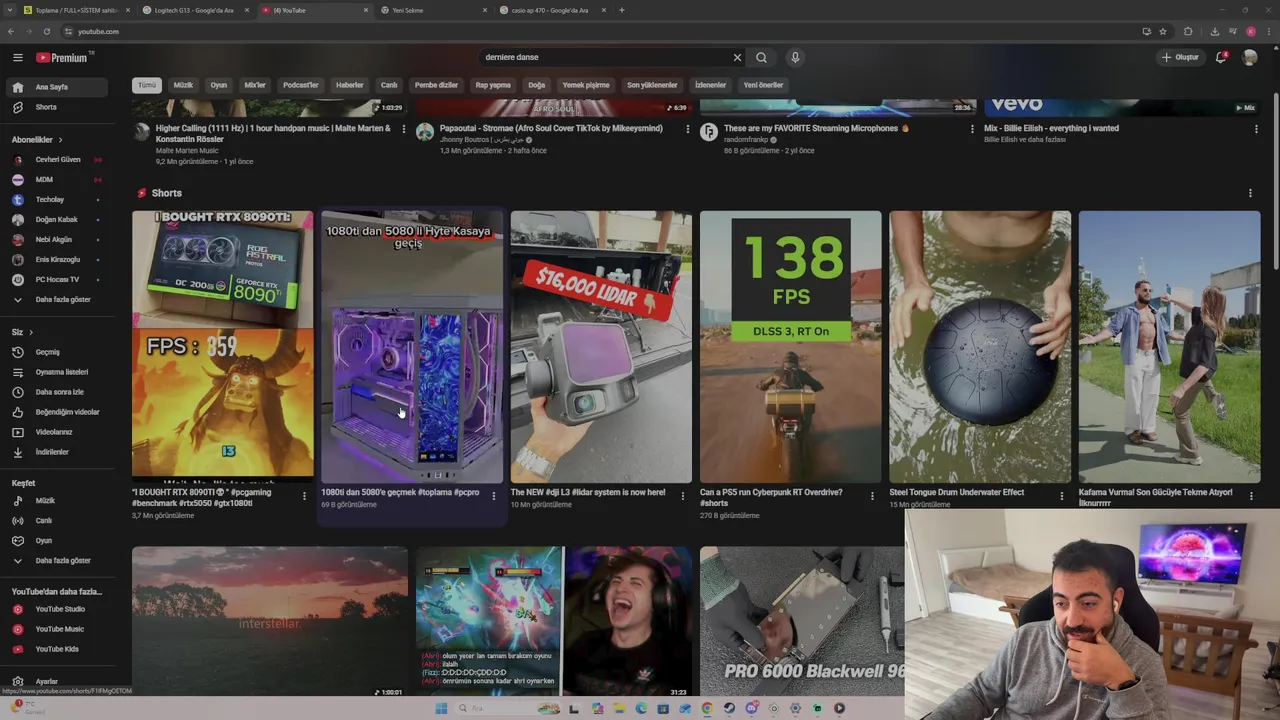
Task: Play the Steel Tongue Drum short
Action: (x=980, y=347)
